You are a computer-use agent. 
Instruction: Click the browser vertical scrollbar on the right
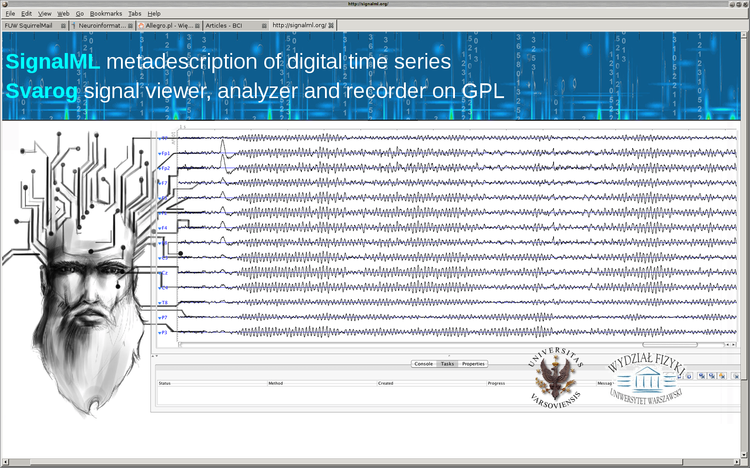click(x=745, y=244)
